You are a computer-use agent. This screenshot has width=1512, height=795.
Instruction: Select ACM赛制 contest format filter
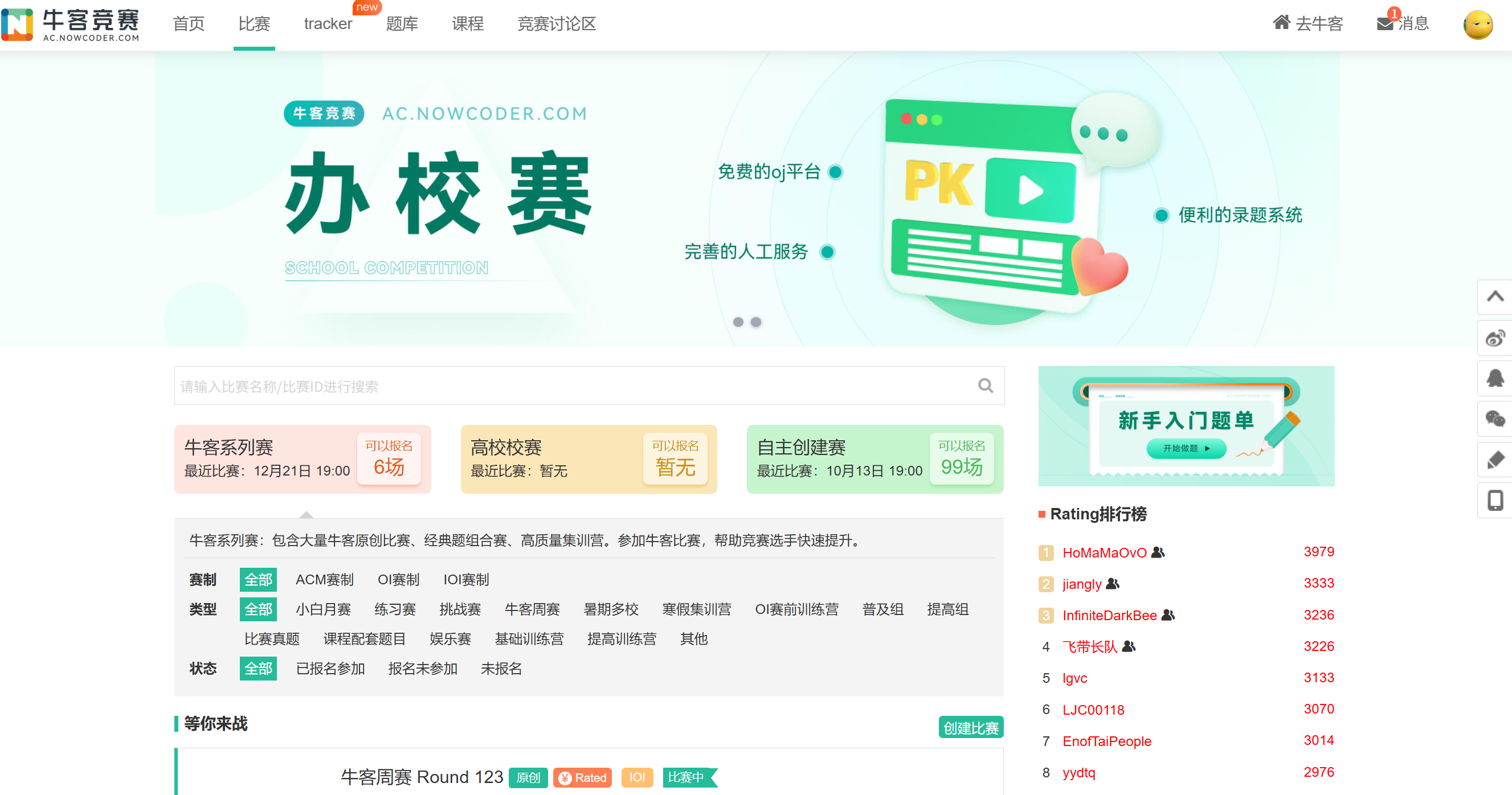(324, 580)
